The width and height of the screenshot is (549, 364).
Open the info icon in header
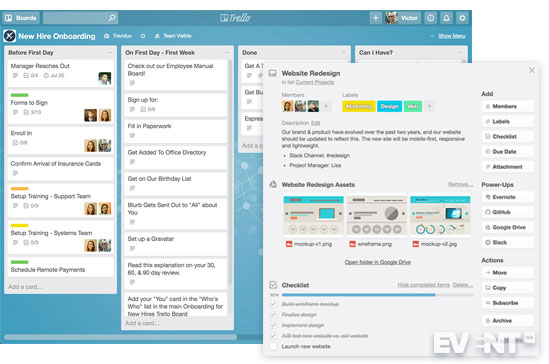click(431, 18)
